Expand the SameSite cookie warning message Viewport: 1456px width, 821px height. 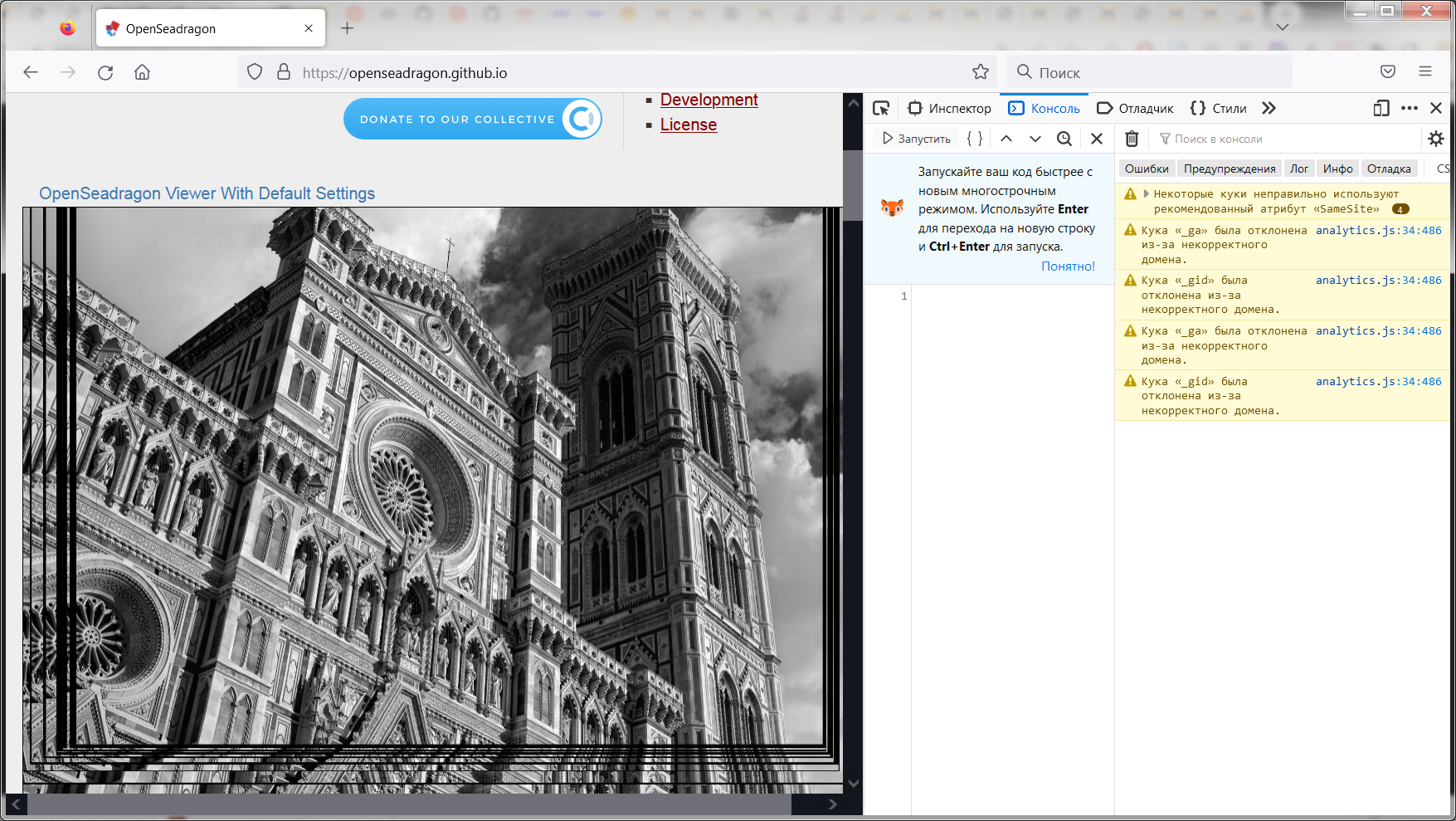coord(1147,194)
